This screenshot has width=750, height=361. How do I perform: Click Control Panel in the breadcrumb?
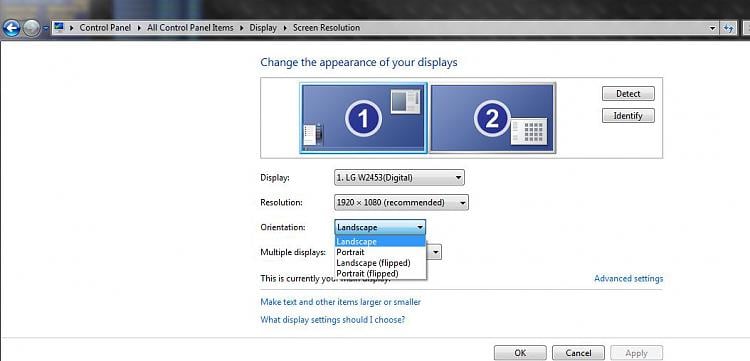105,28
